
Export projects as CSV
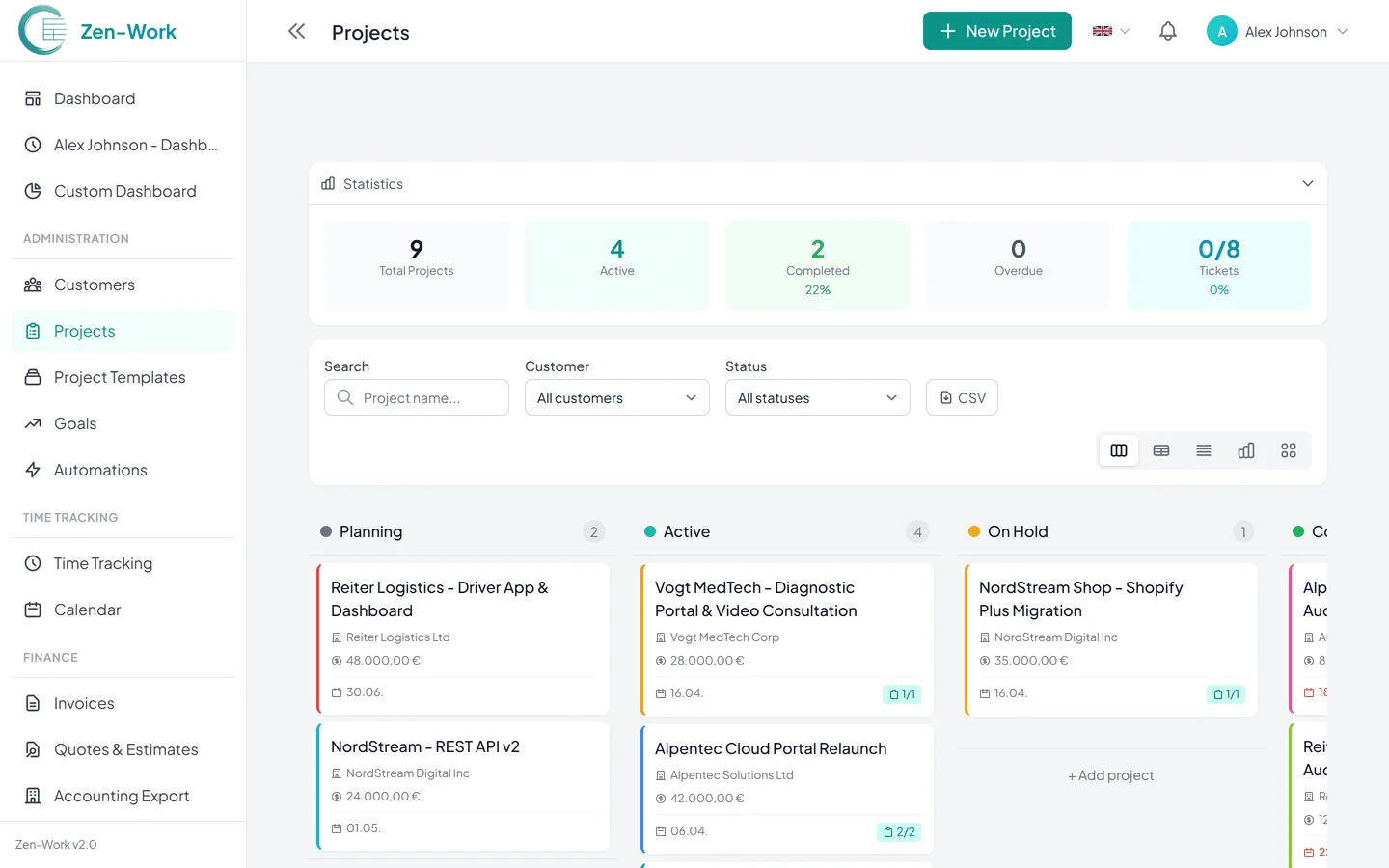click(x=961, y=396)
